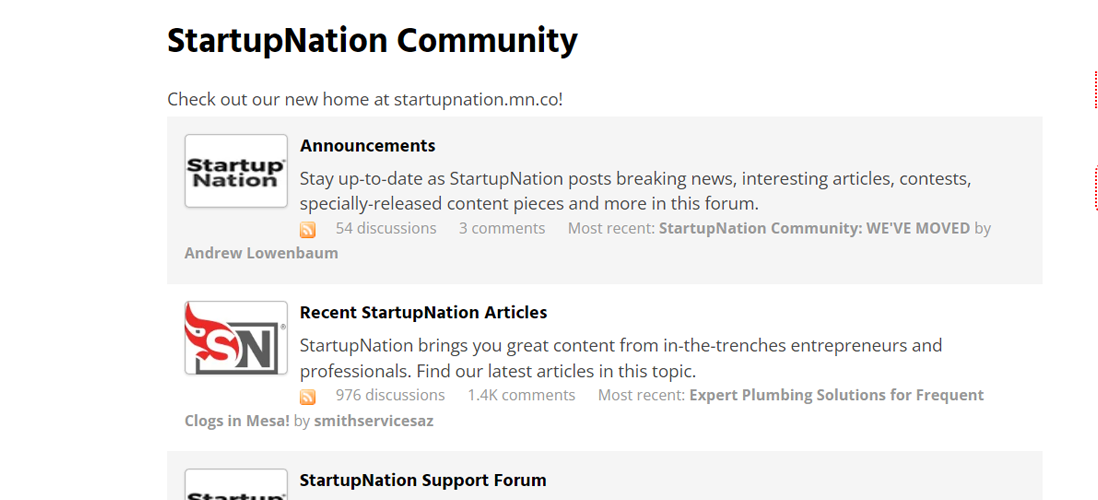Click the 3 comments count
This screenshot has height=500, width=1098.
(x=502, y=228)
